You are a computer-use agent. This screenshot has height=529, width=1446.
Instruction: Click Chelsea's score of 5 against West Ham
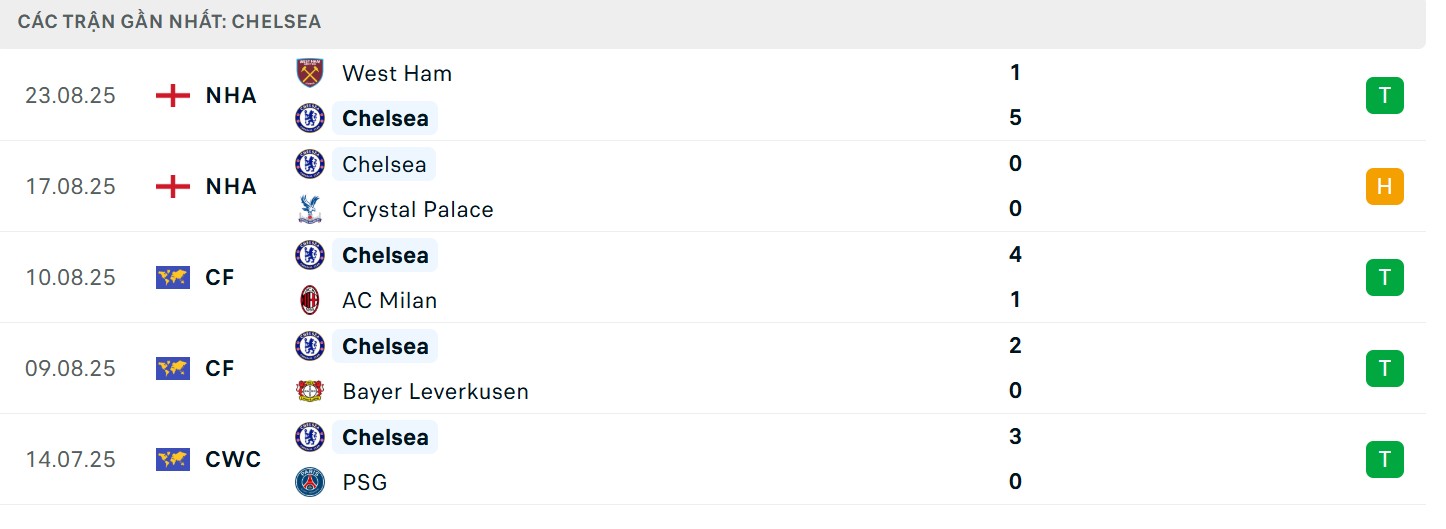[x=1015, y=118]
